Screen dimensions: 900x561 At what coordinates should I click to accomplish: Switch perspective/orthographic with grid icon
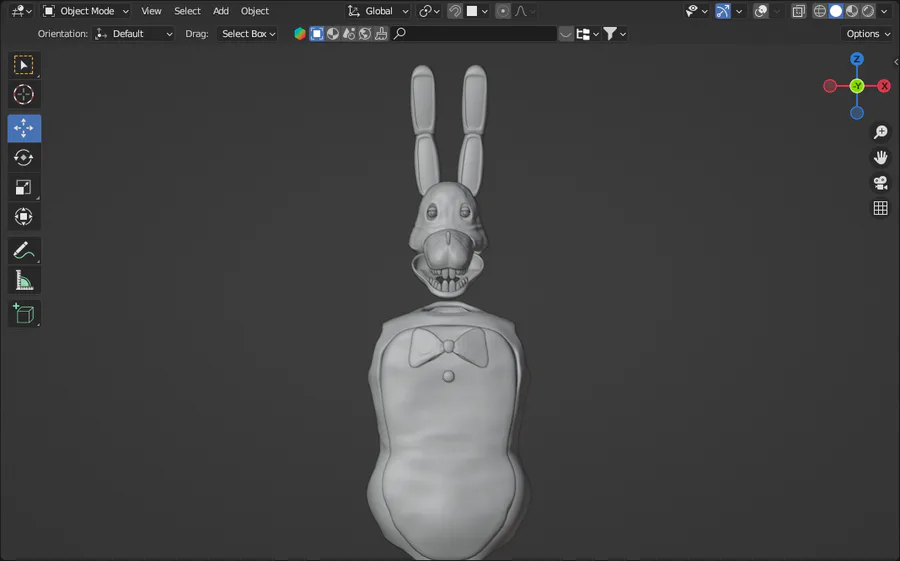[x=880, y=208]
